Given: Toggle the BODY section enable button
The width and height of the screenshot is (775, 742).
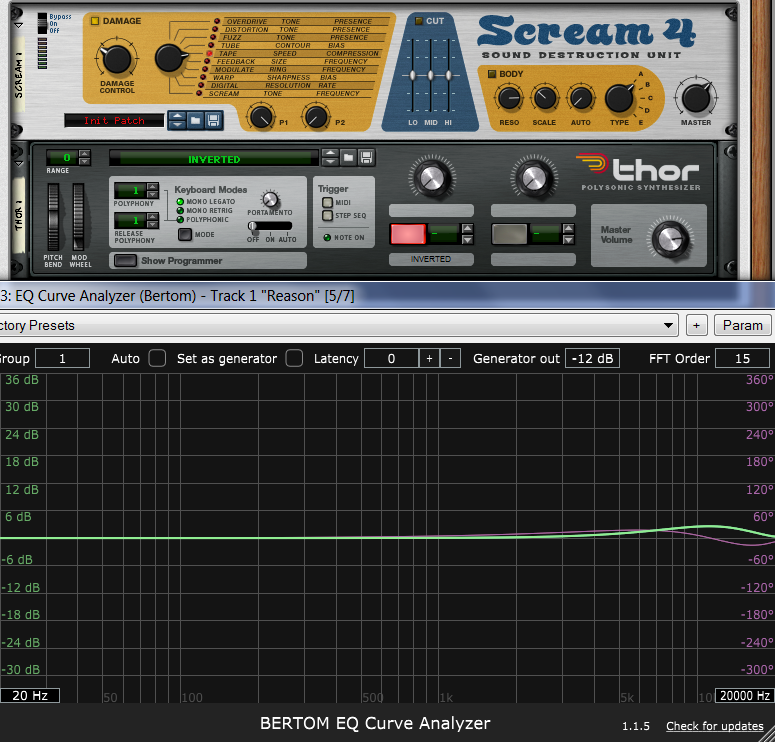Looking at the screenshot, I should point(492,74).
